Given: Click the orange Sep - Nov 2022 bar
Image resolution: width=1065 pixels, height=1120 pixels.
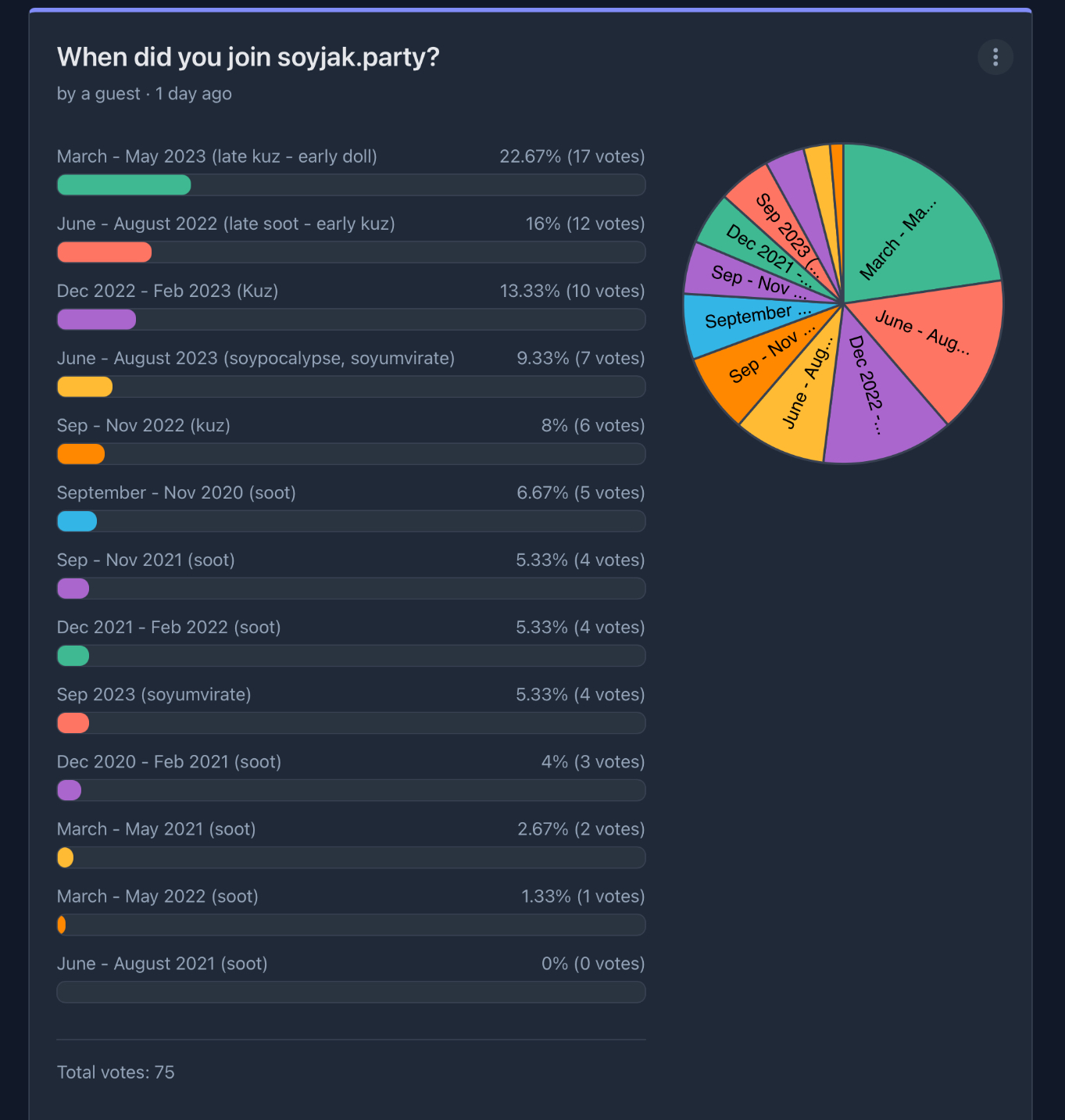Looking at the screenshot, I should pyautogui.click(x=80, y=454).
